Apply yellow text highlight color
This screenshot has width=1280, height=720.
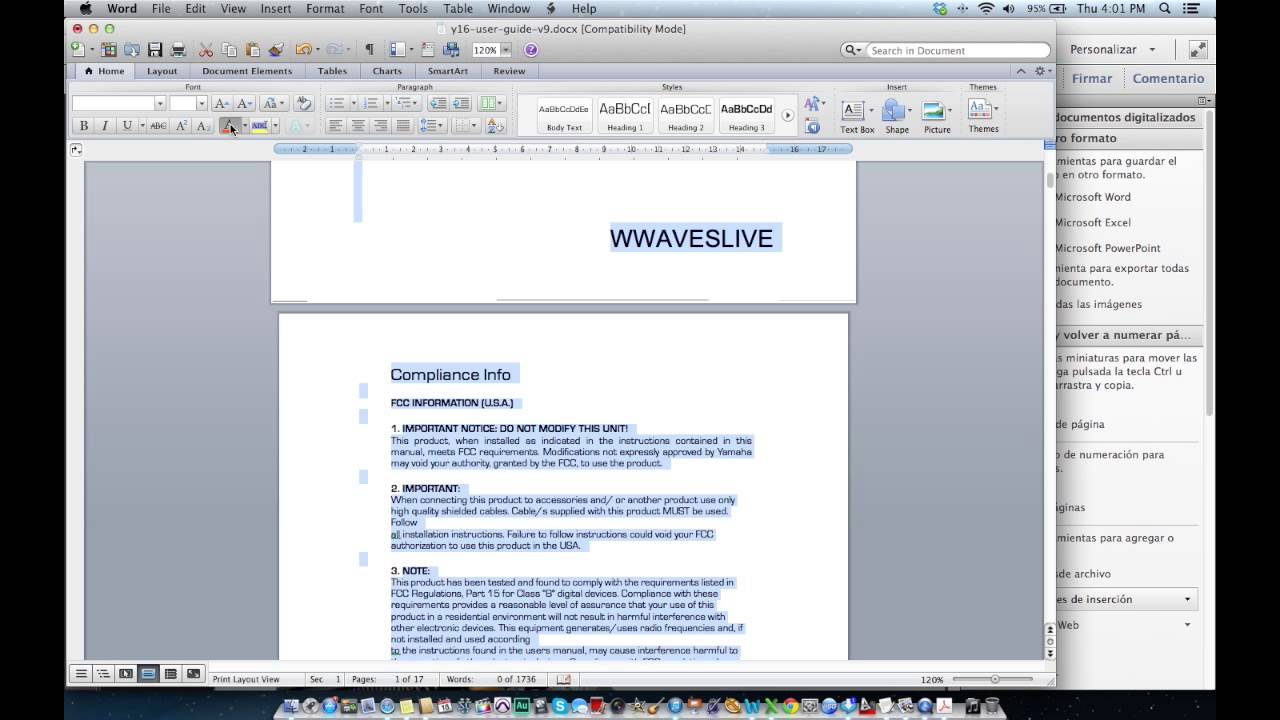tap(260, 126)
